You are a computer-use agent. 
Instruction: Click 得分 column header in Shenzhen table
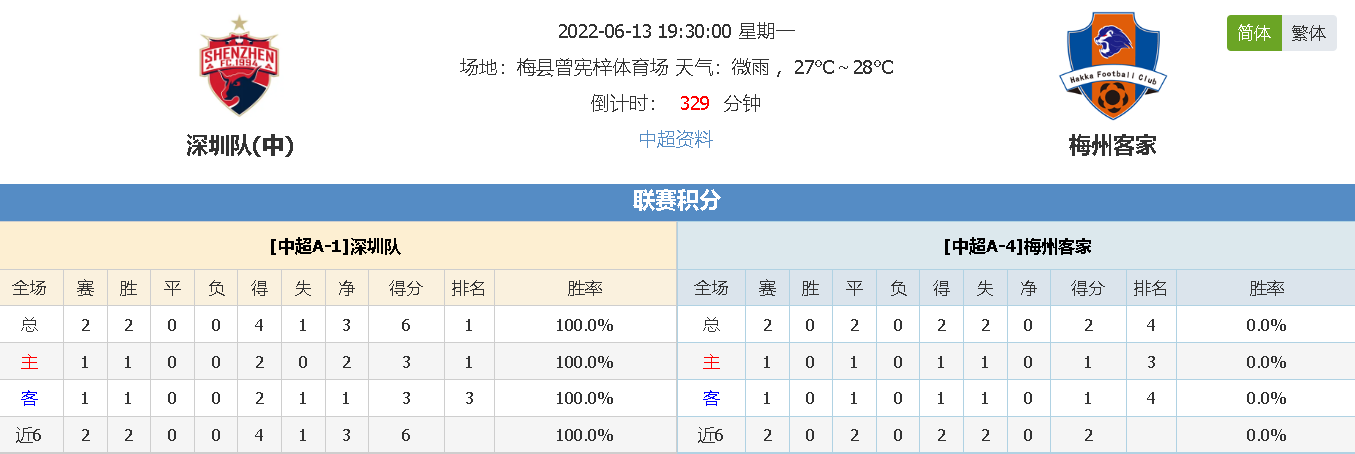pyautogui.click(x=406, y=288)
